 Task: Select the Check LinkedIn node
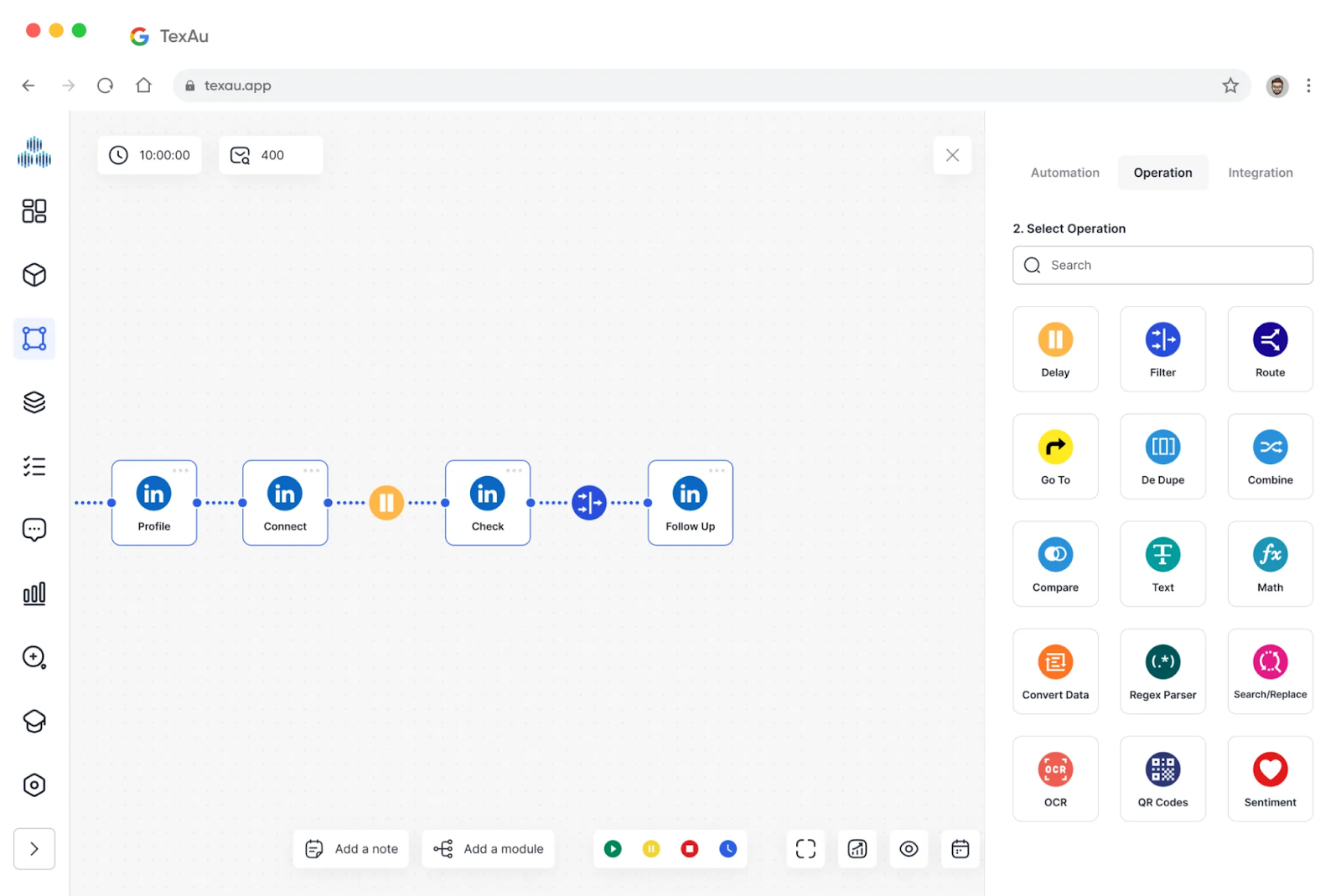pyautogui.click(x=488, y=503)
